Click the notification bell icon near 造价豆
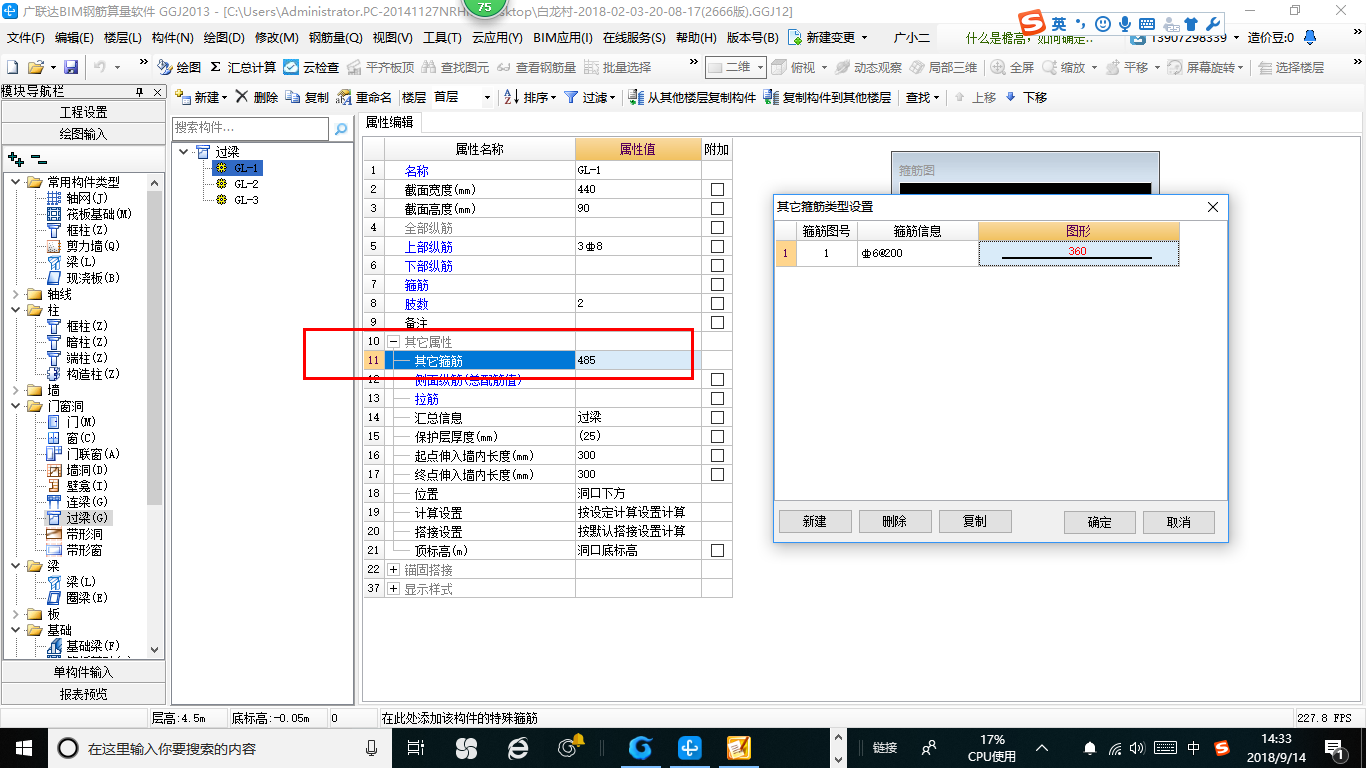Screen dimensions: 1366x768 click(x=1310, y=38)
